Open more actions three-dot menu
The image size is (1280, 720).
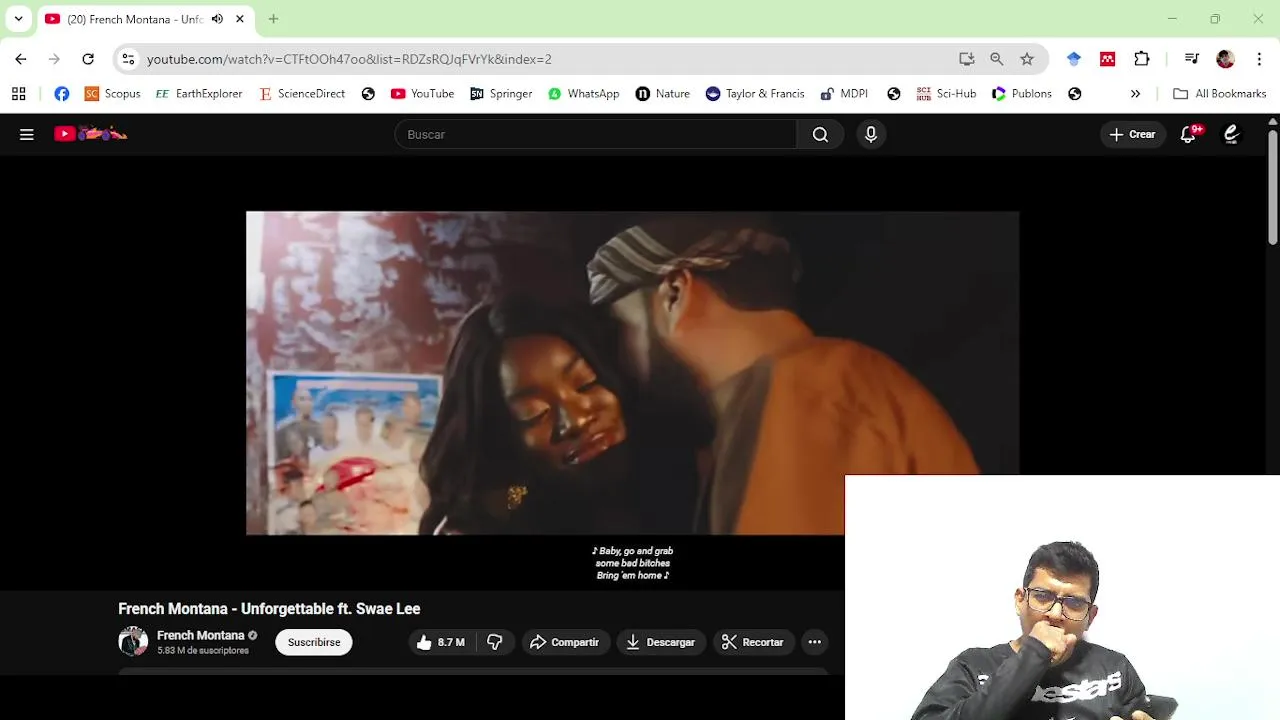(815, 642)
